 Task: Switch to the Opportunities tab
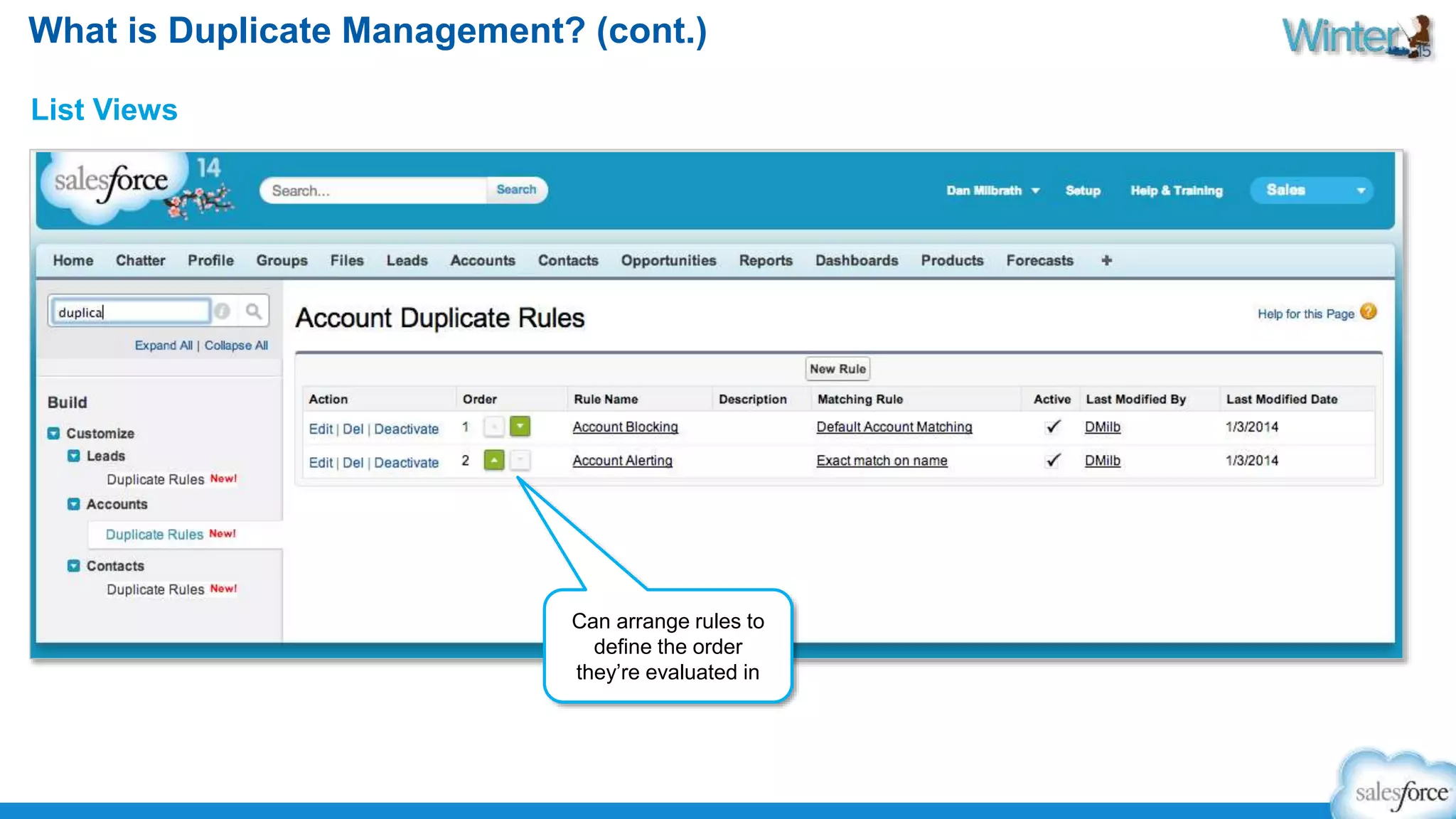(x=669, y=260)
